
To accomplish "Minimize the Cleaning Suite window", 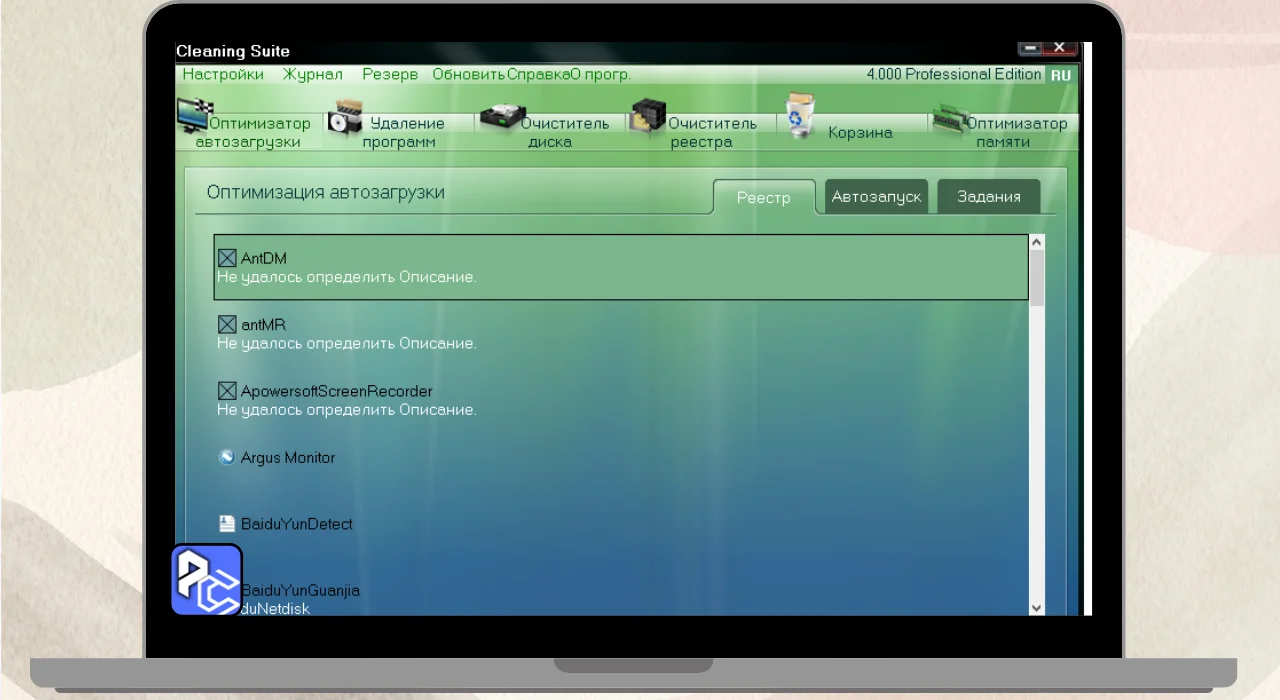I will click(x=1030, y=48).
